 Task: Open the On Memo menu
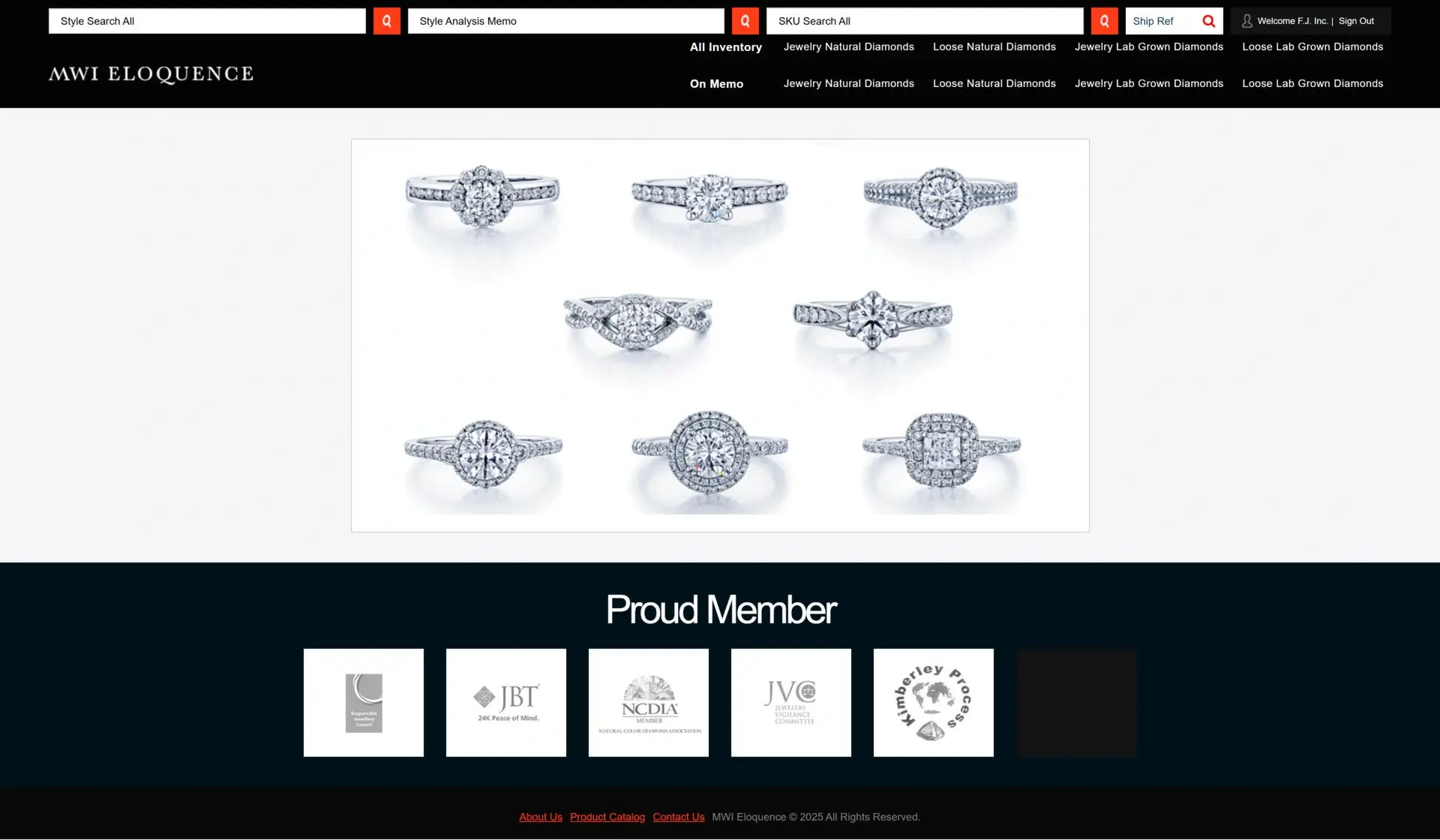pyautogui.click(x=716, y=83)
